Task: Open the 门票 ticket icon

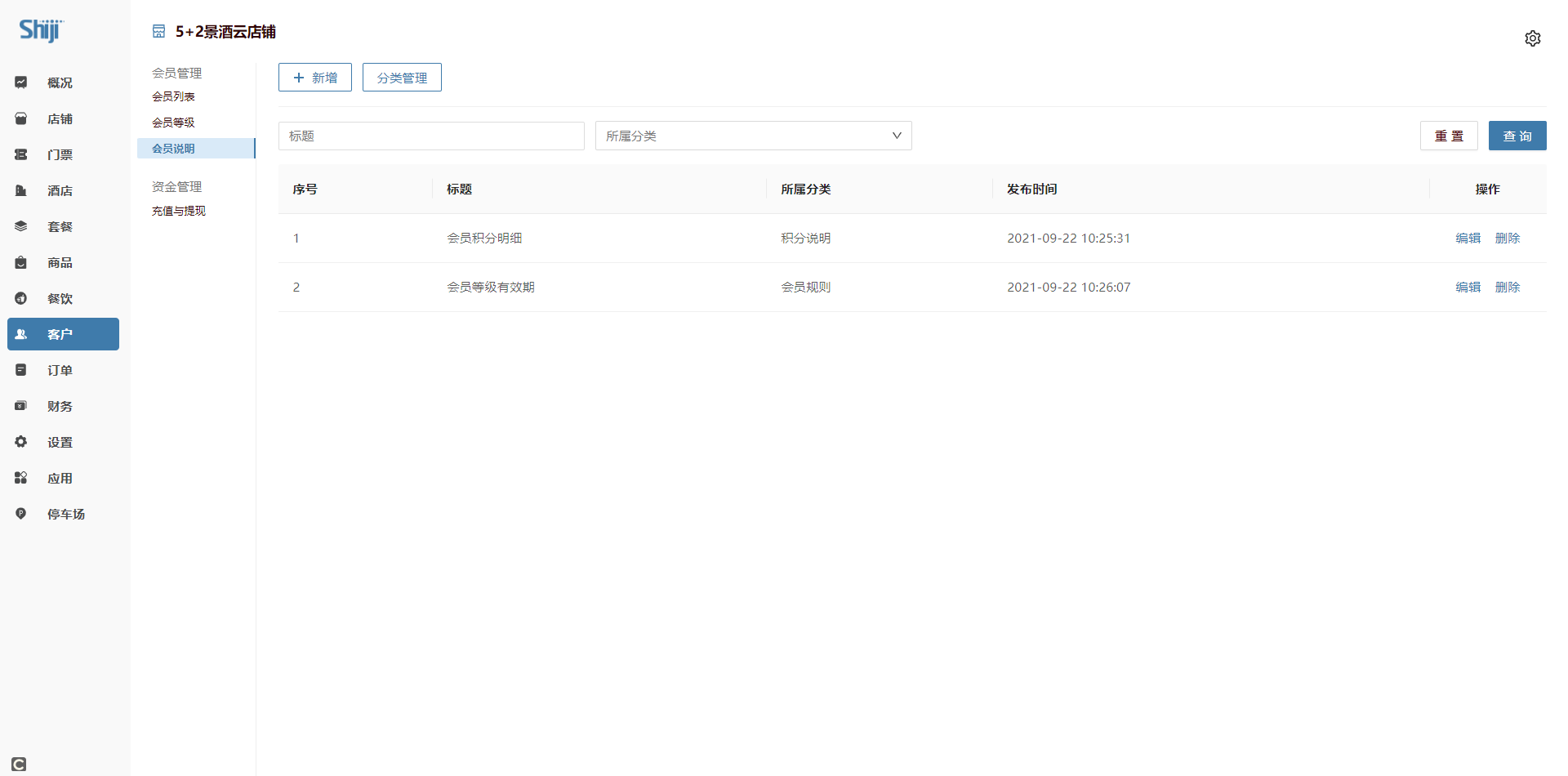Action: pyautogui.click(x=21, y=154)
